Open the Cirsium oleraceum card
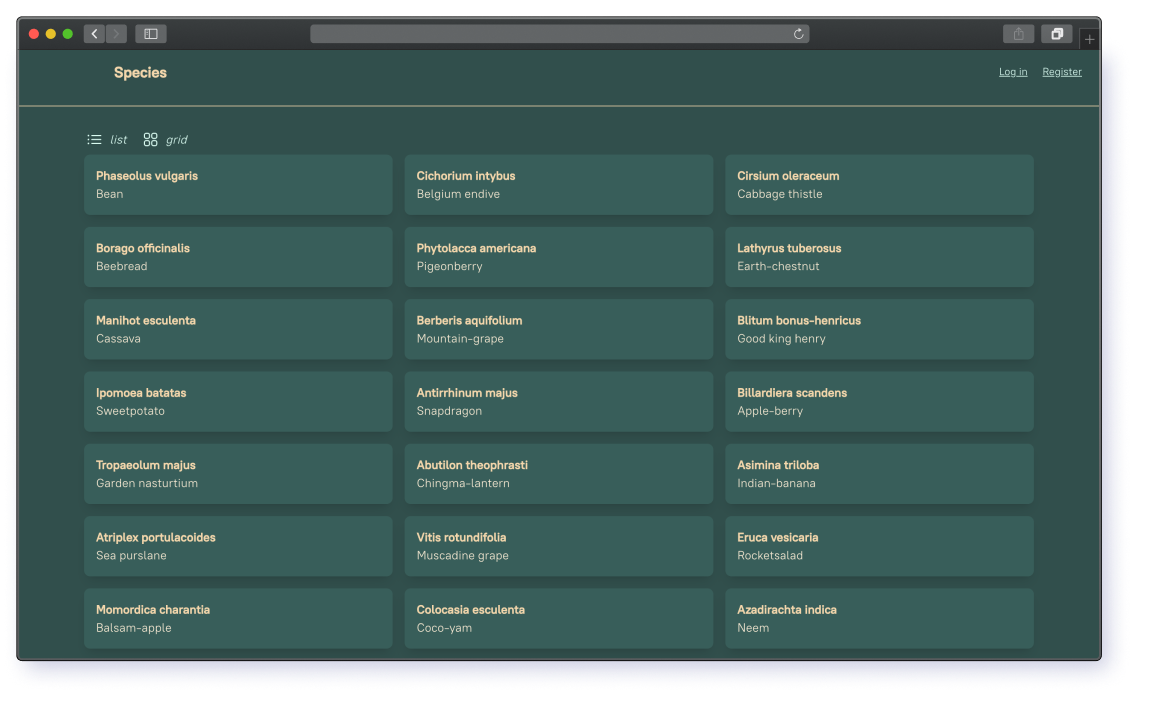The image size is (1152, 720). [x=879, y=185]
